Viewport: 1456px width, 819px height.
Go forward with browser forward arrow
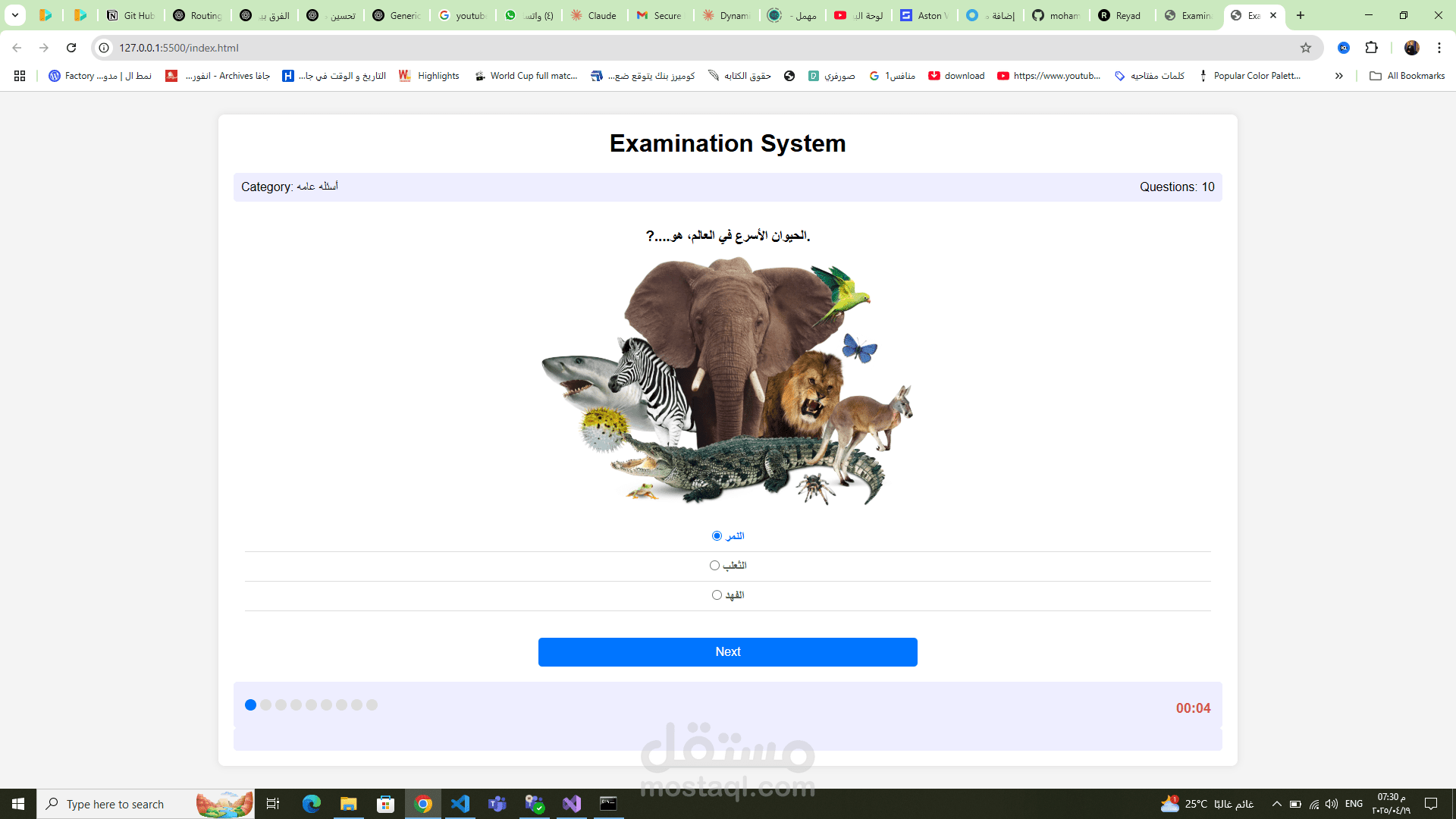tap(44, 48)
